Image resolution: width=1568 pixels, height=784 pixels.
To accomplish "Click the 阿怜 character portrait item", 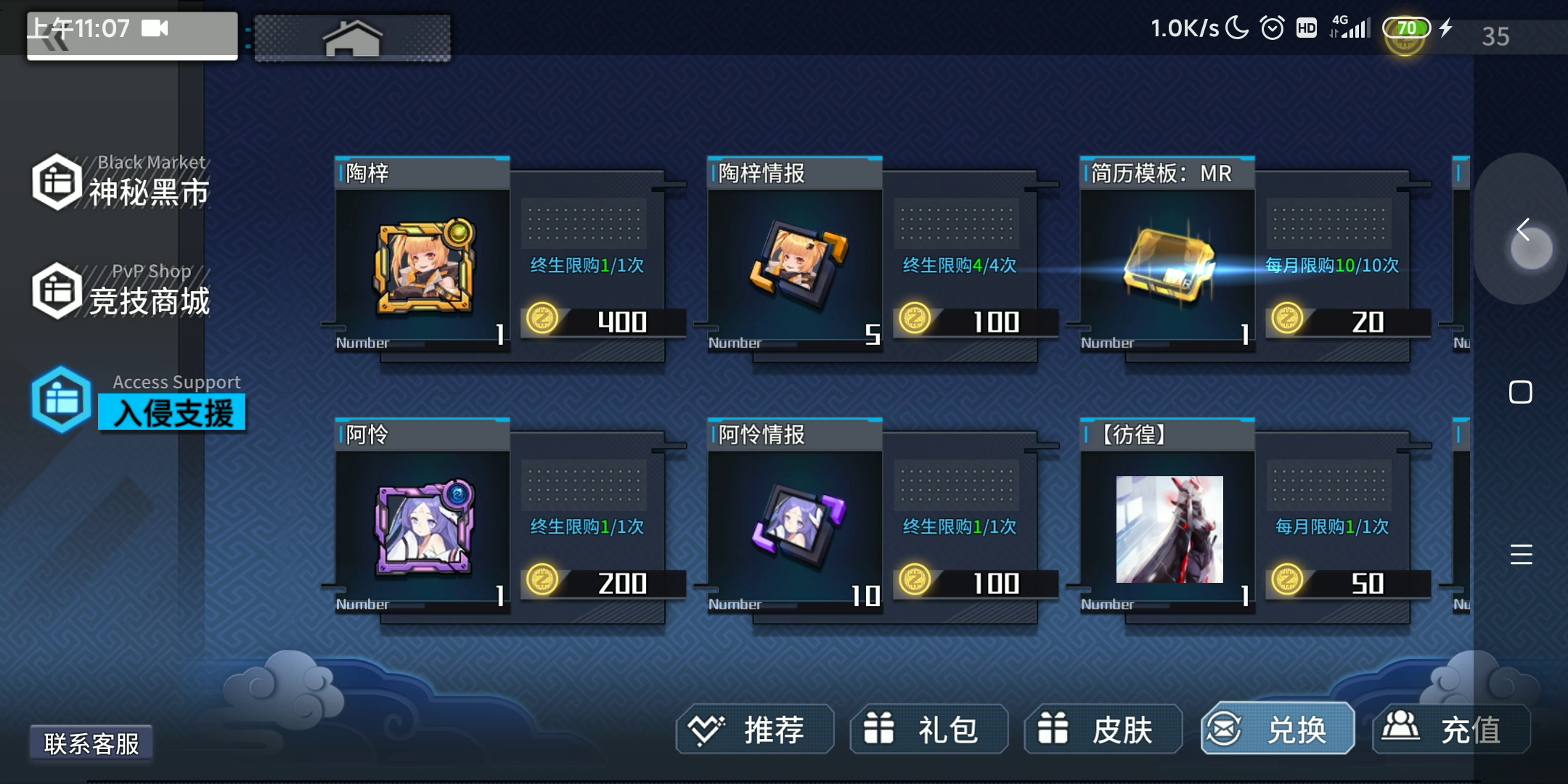I will [424, 528].
